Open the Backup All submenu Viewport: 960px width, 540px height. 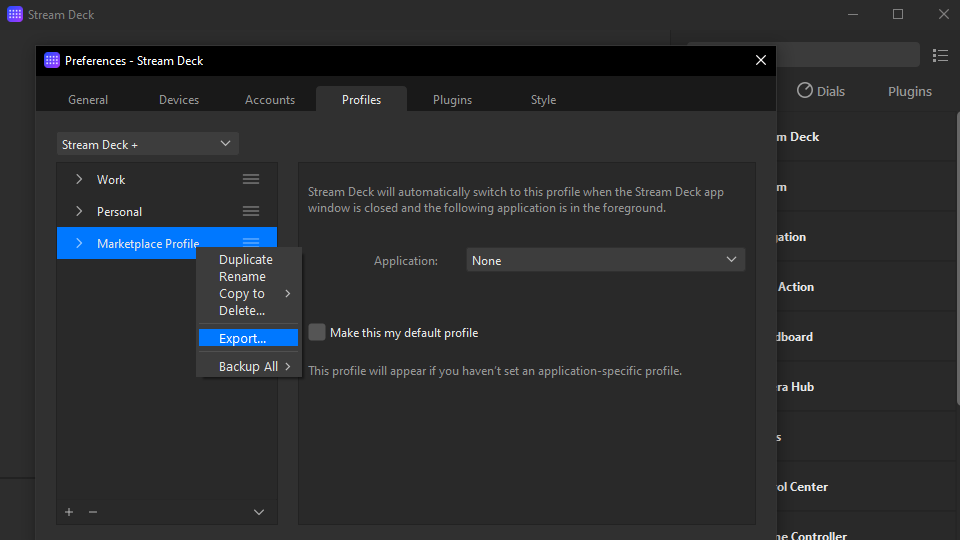[249, 366]
